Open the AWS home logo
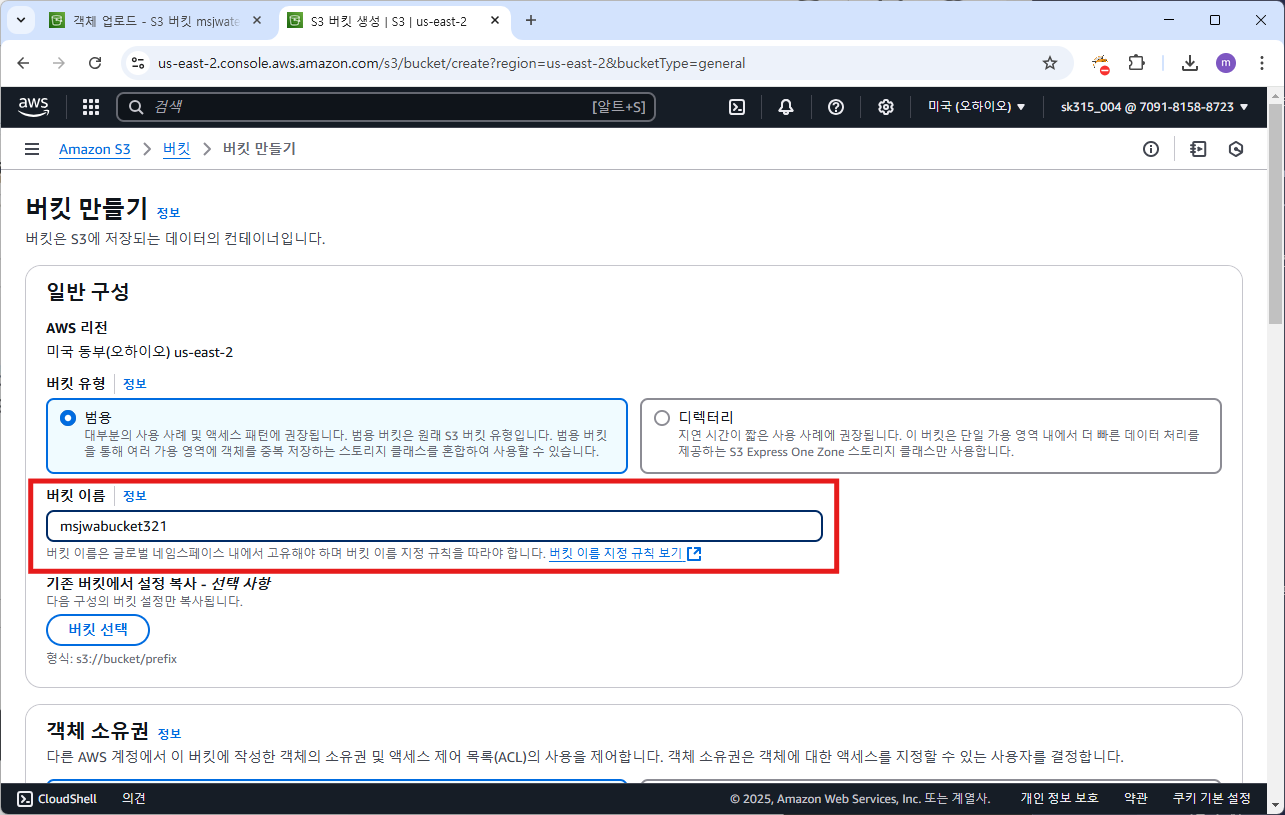This screenshot has width=1285, height=815. [x=33, y=106]
